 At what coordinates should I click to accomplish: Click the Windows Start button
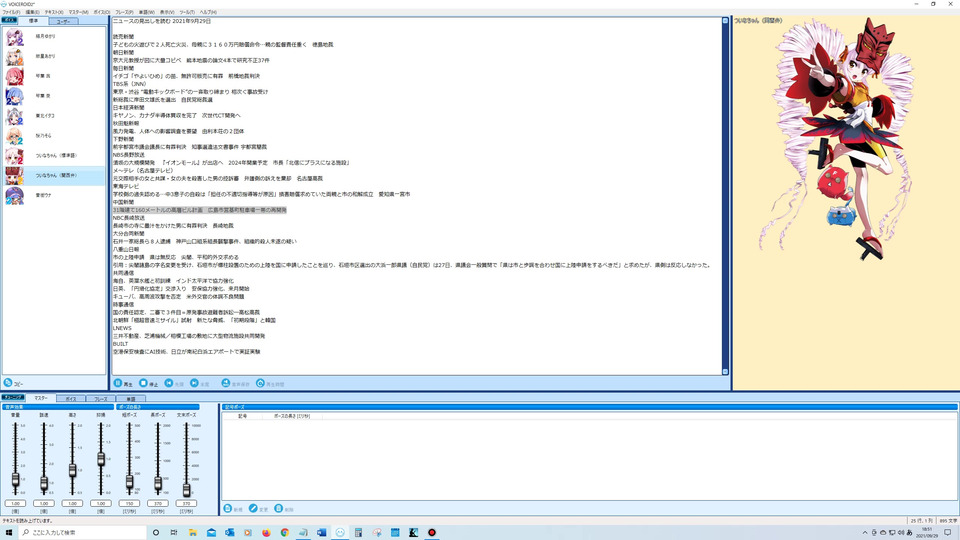(x=9, y=533)
